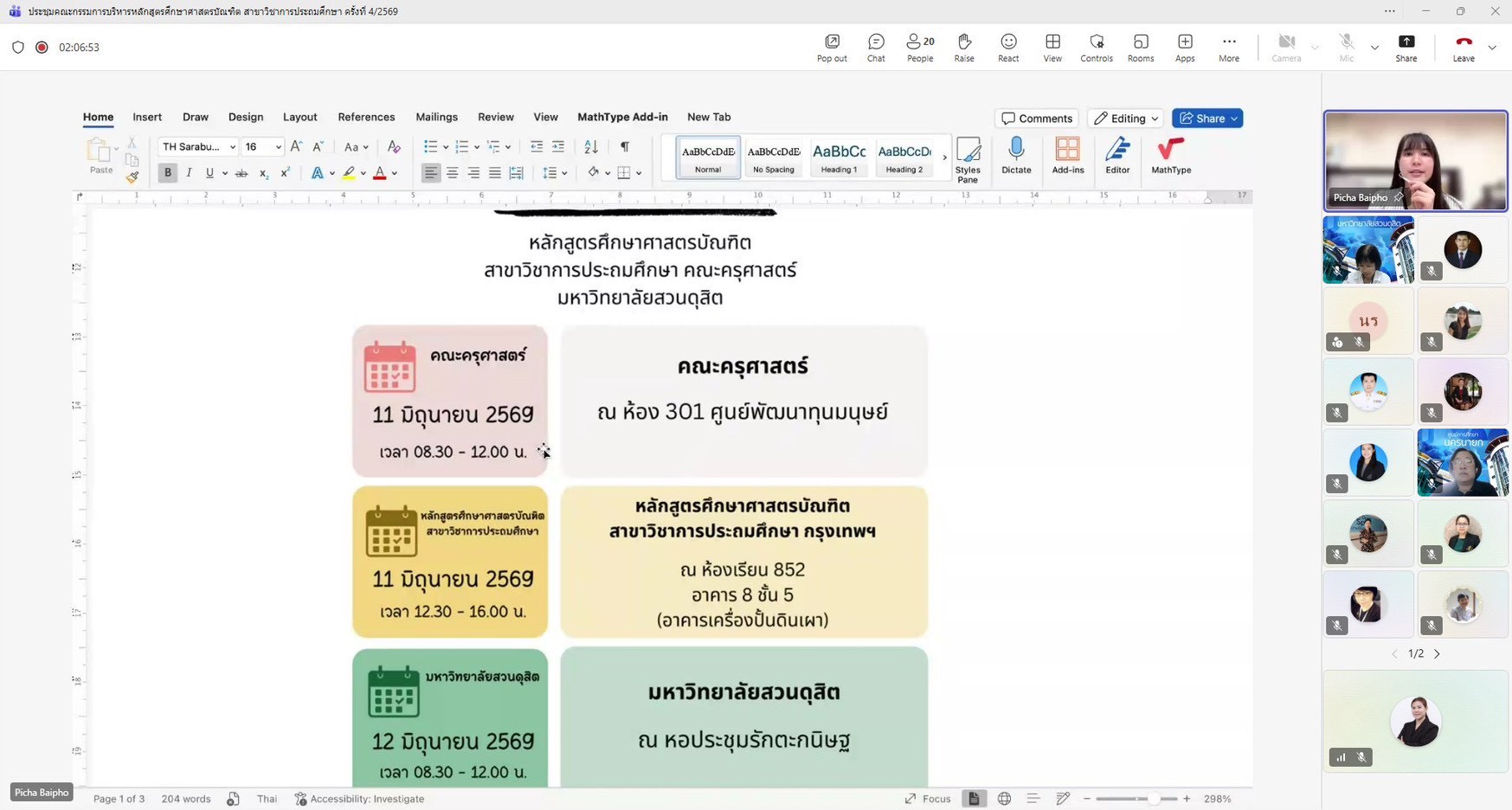Apply the red font color
The image size is (1512, 810).
tap(379, 173)
